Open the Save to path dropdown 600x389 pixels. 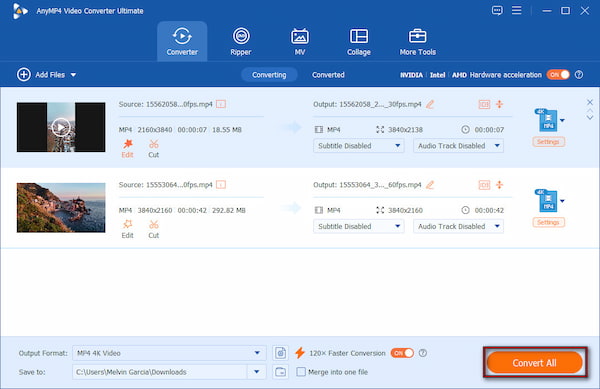(256, 372)
